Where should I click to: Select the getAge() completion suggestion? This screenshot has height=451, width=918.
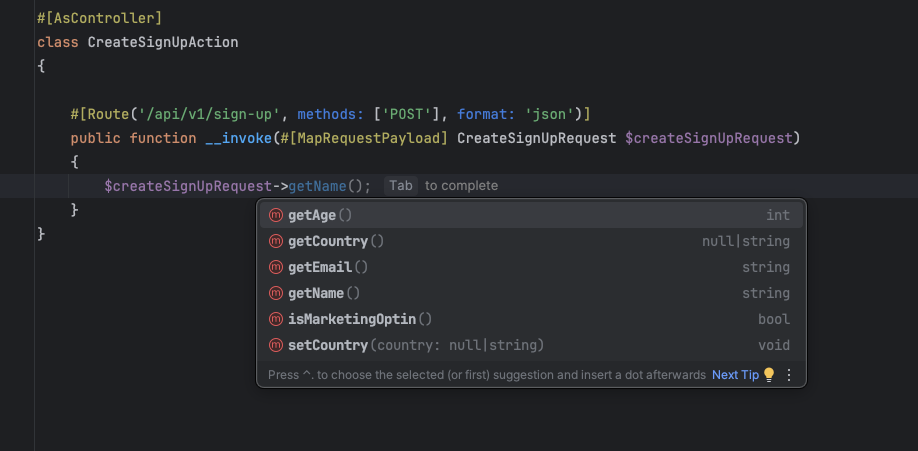tap(320, 215)
